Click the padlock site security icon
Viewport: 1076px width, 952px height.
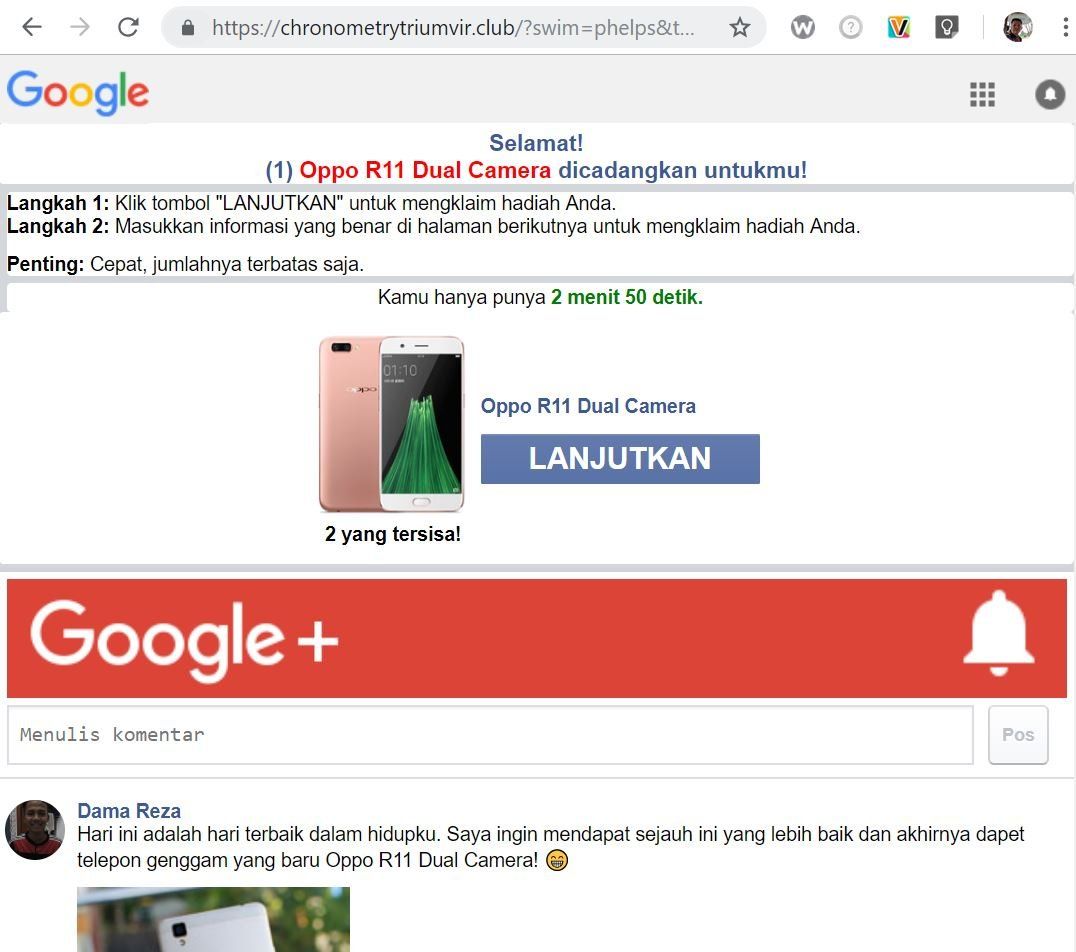point(187,27)
